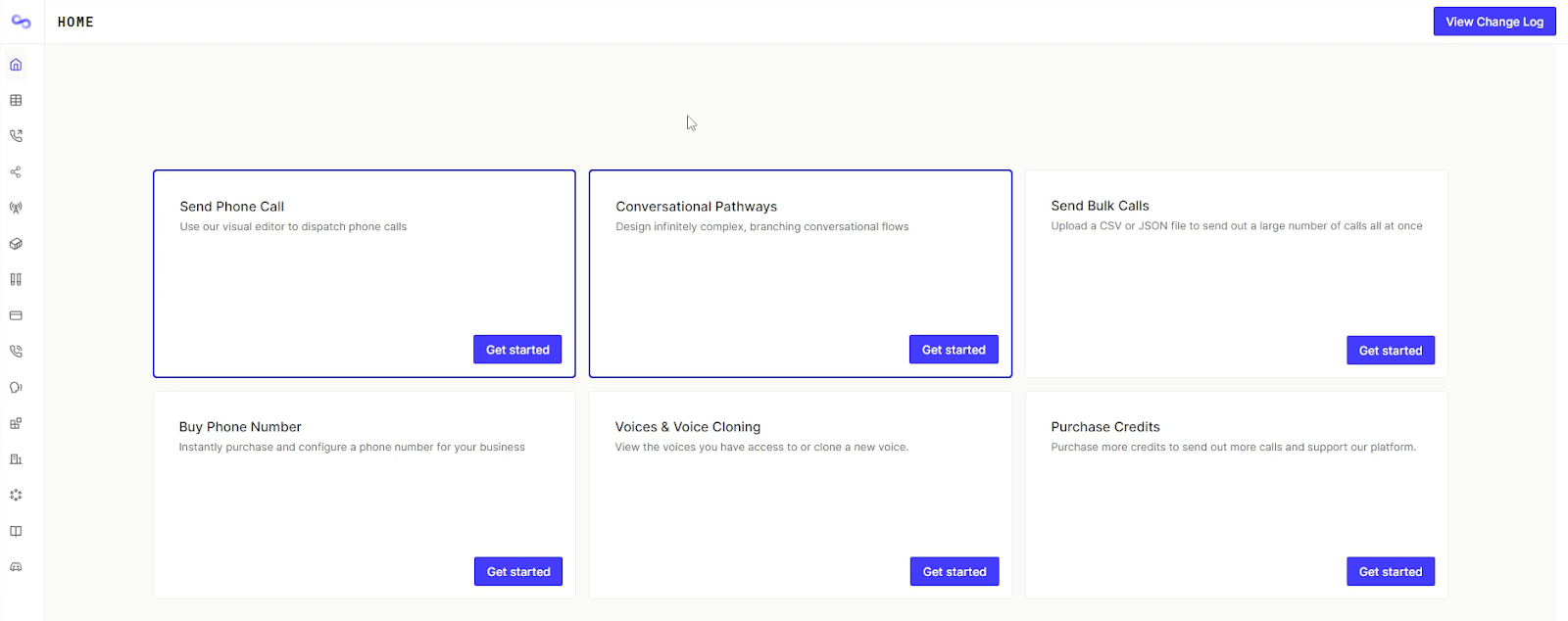Viewport: 1568px width, 621px height.
Task: Click the Purchase Credits card title
Action: (1105, 427)
